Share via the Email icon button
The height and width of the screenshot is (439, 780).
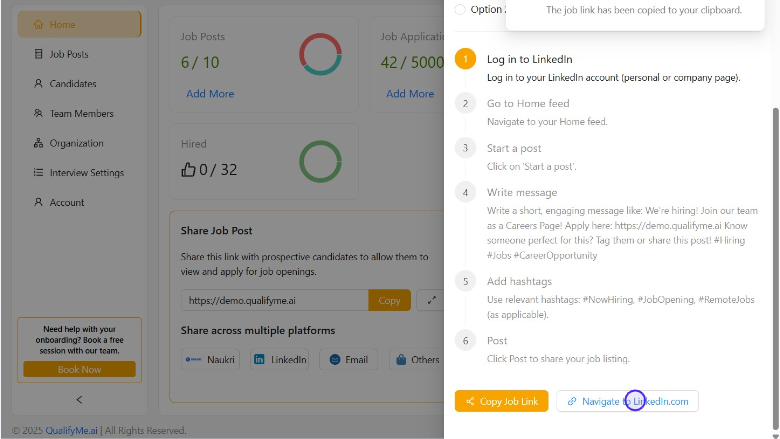(348, 359)
